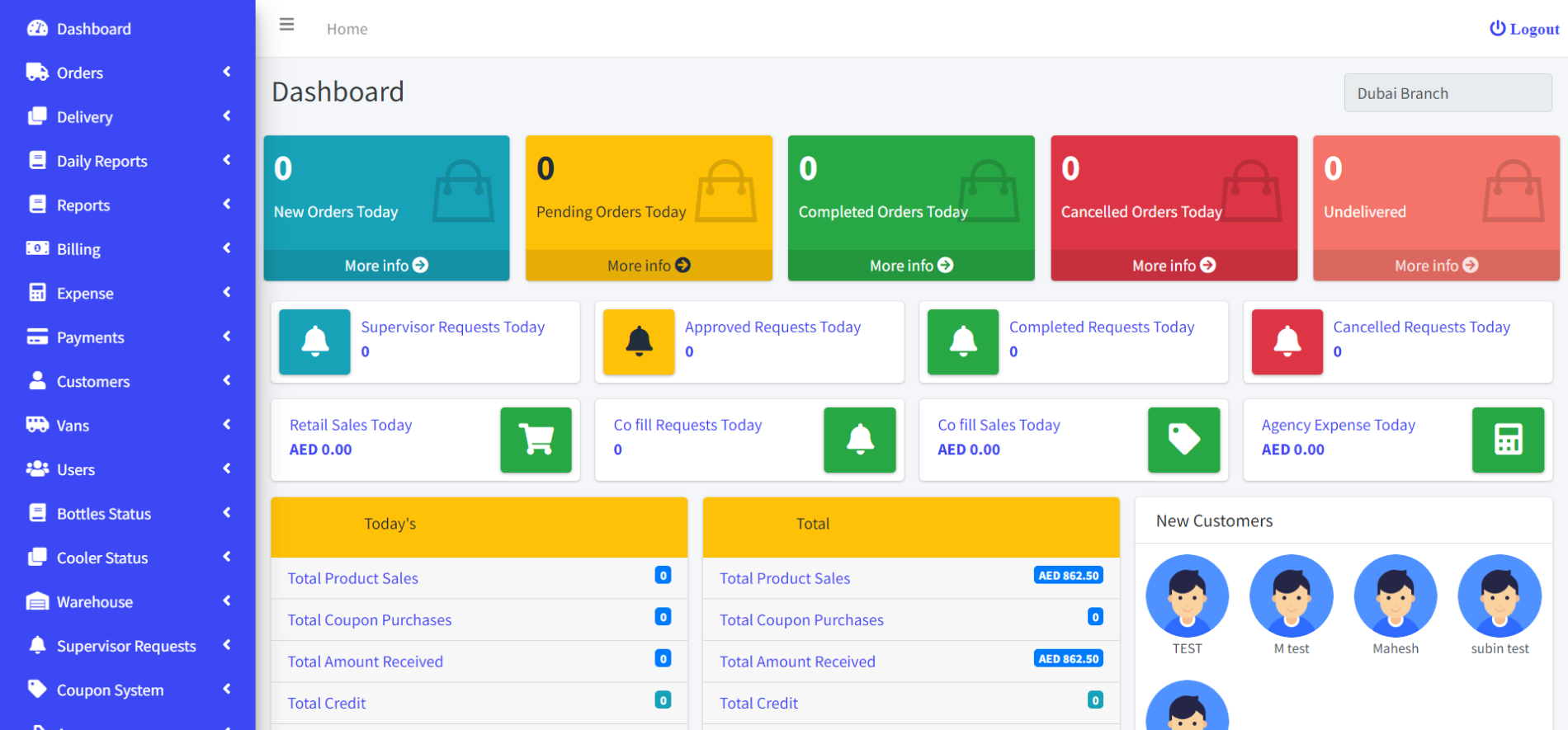1568x730 pixels.
Task: Click Total Amount Received in Total panel
Action: 797,662
